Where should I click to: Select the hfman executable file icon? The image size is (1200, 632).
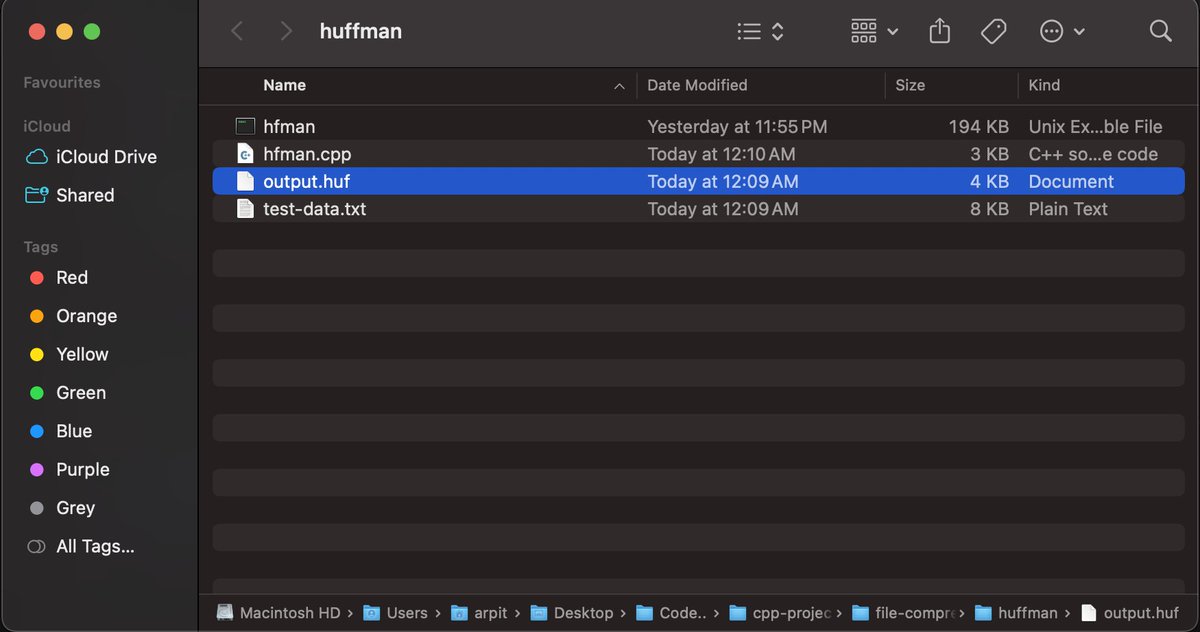coord(245,127)
